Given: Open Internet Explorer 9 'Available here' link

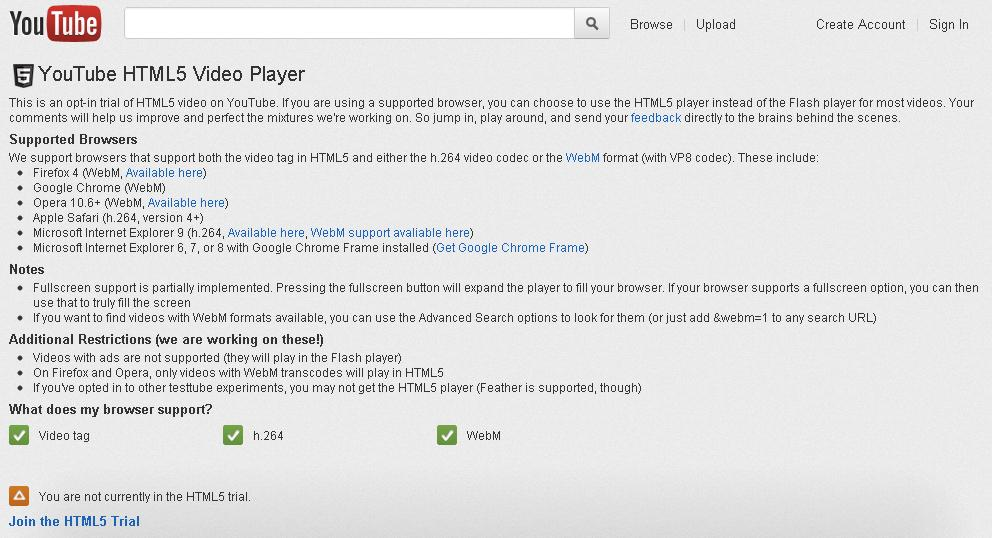Looking at the screenshot, I should click(266, 233).
